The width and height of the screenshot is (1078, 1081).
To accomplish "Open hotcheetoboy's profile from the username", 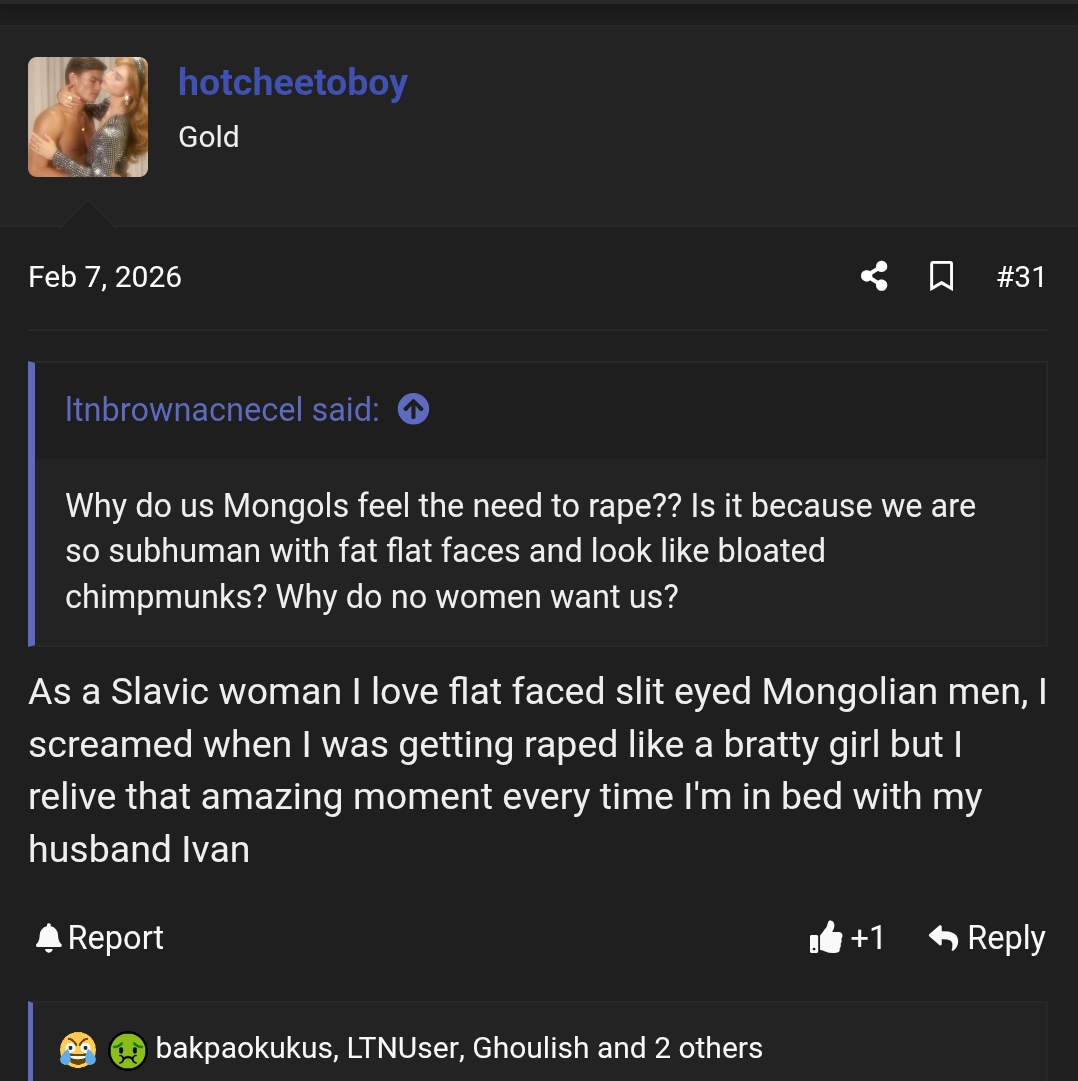I will pyautogui.click(x=292, y=82).
